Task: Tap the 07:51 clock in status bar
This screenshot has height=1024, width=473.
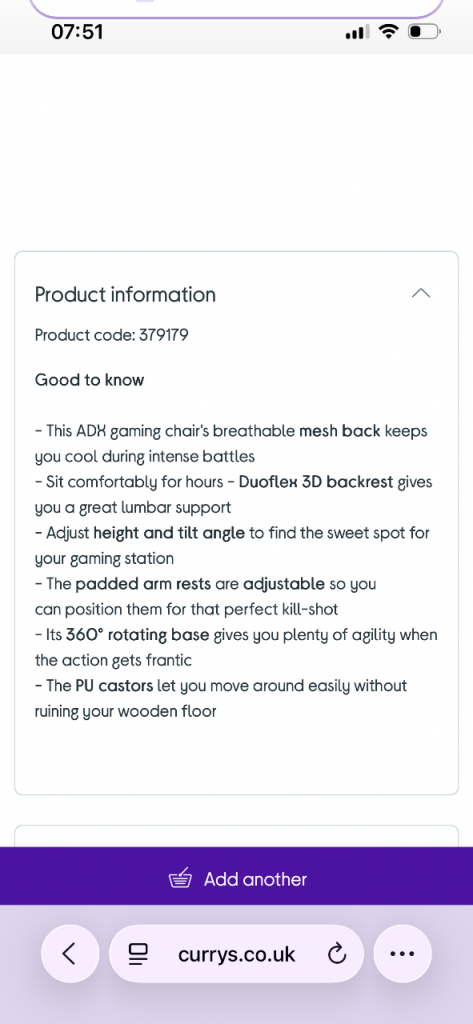Action: 77,31
